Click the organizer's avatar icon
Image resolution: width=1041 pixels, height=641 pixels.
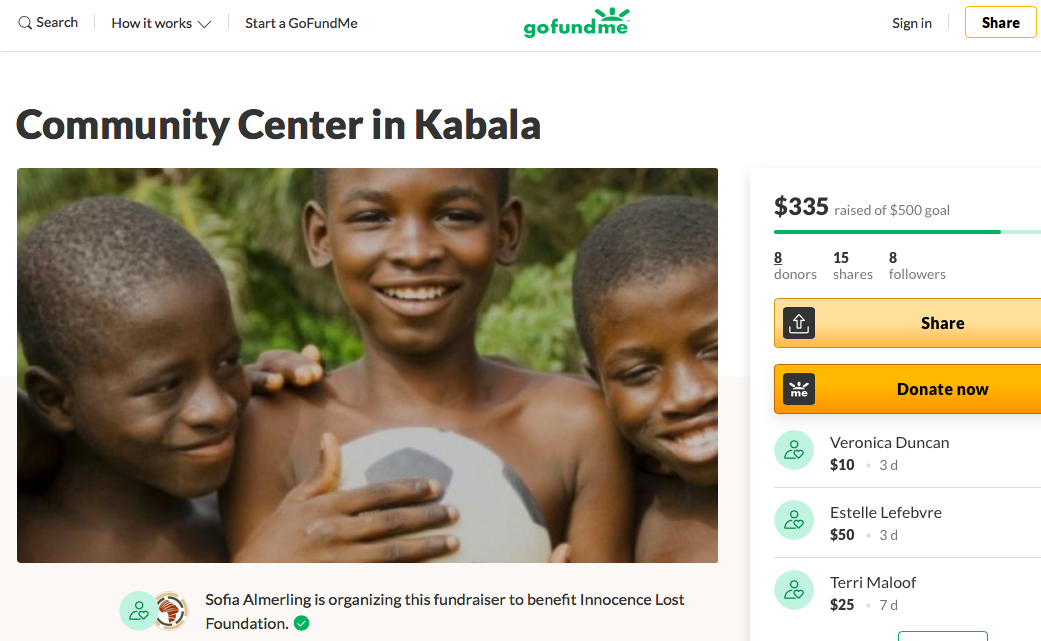click(138, 611)
